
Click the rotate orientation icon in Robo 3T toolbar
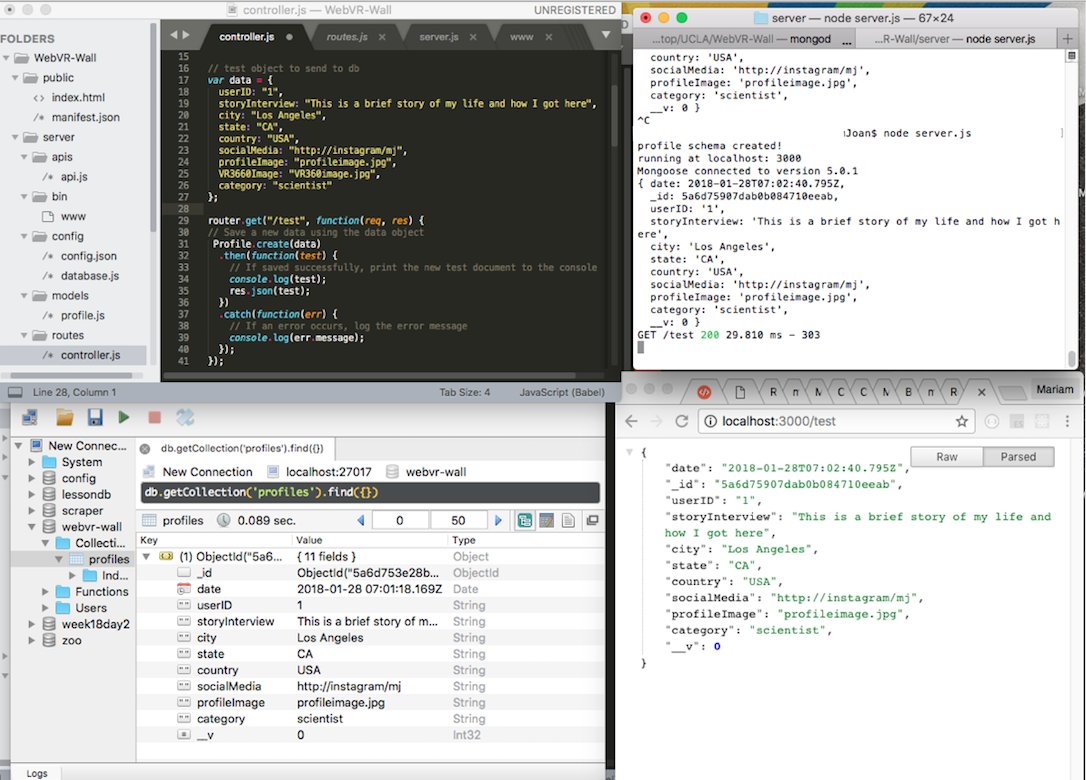(x=185, y=417)
